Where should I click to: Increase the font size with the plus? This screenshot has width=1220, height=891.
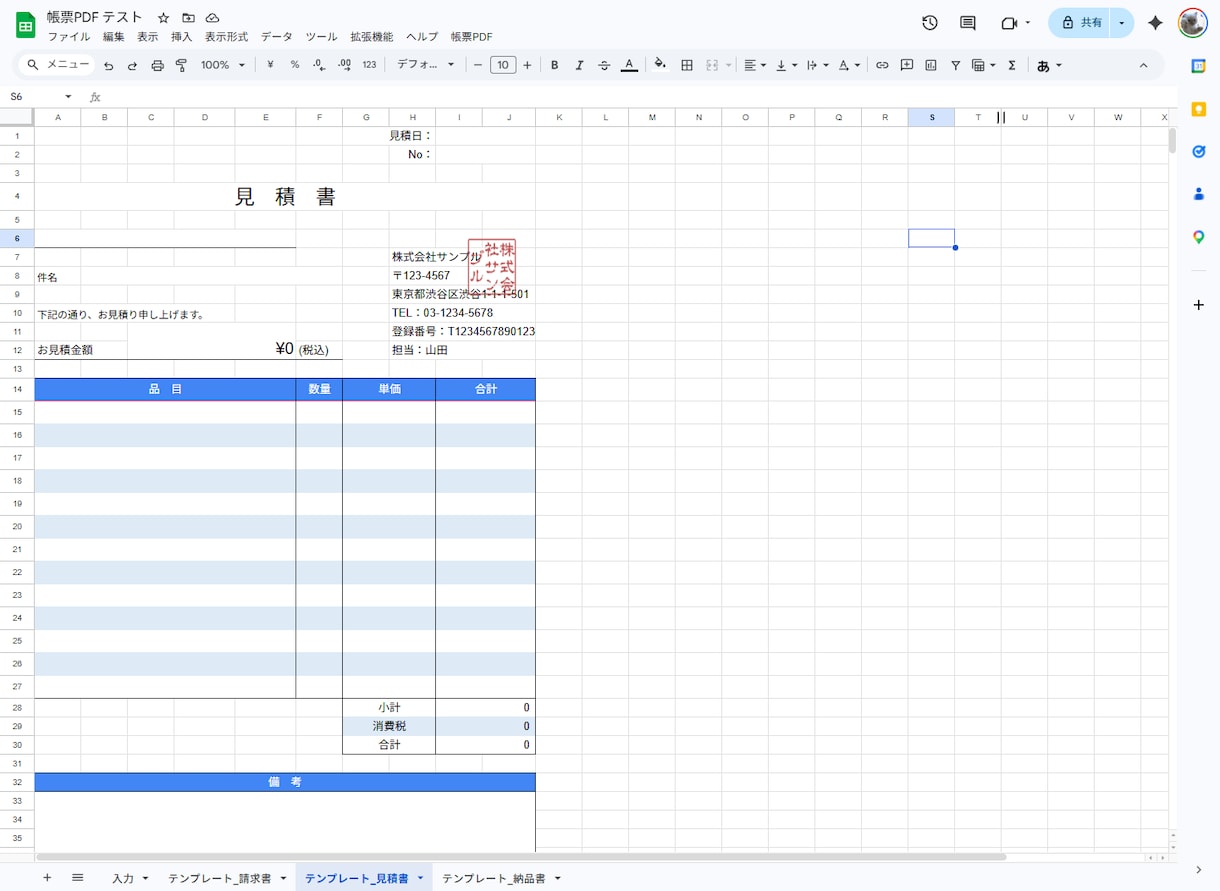pos(527,65)
